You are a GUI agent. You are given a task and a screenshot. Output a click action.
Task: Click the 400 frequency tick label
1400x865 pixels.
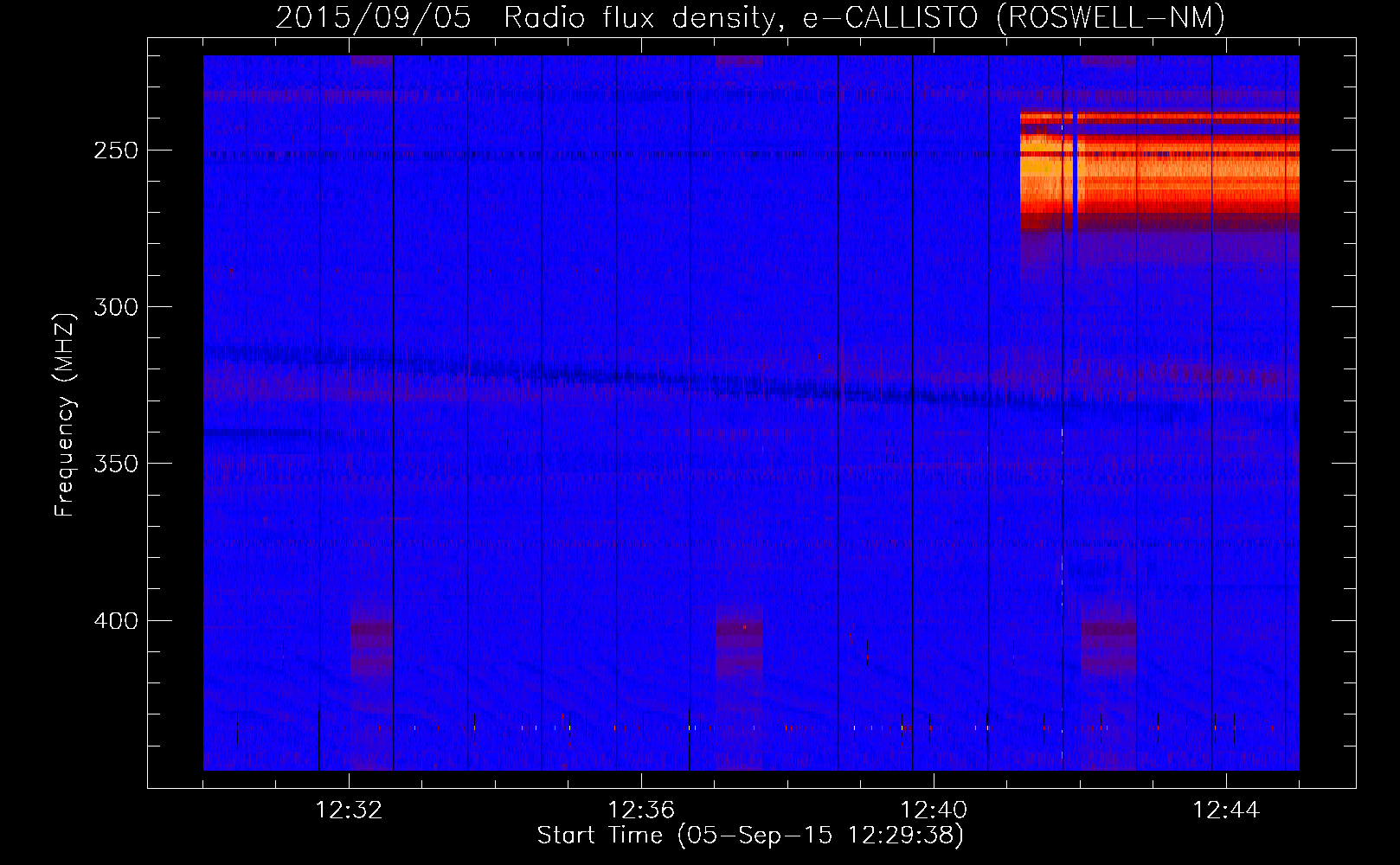pos(114,621)
